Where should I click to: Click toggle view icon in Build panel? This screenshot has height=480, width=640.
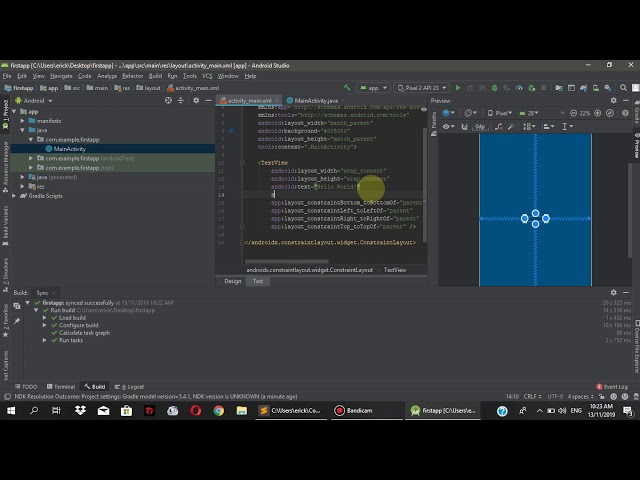click(x=17, y=306)
